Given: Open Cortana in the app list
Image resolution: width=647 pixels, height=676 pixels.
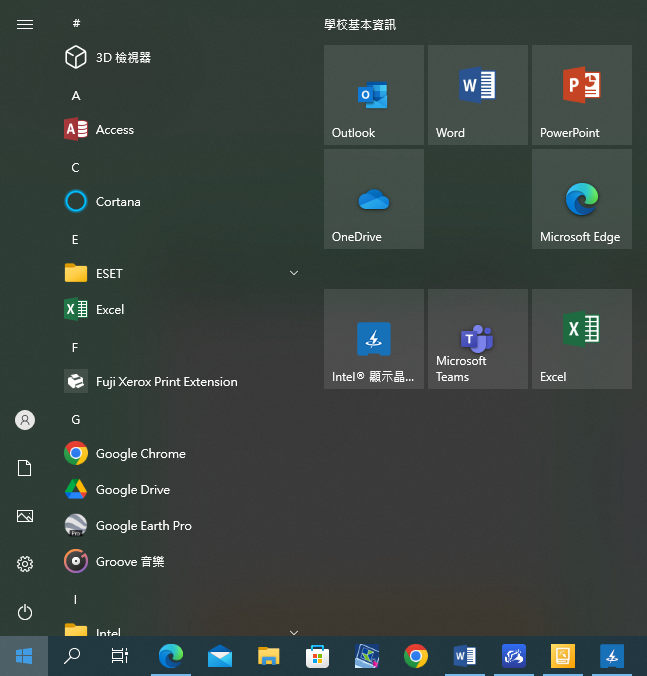Looking at the screenshot, I should 181,201.
